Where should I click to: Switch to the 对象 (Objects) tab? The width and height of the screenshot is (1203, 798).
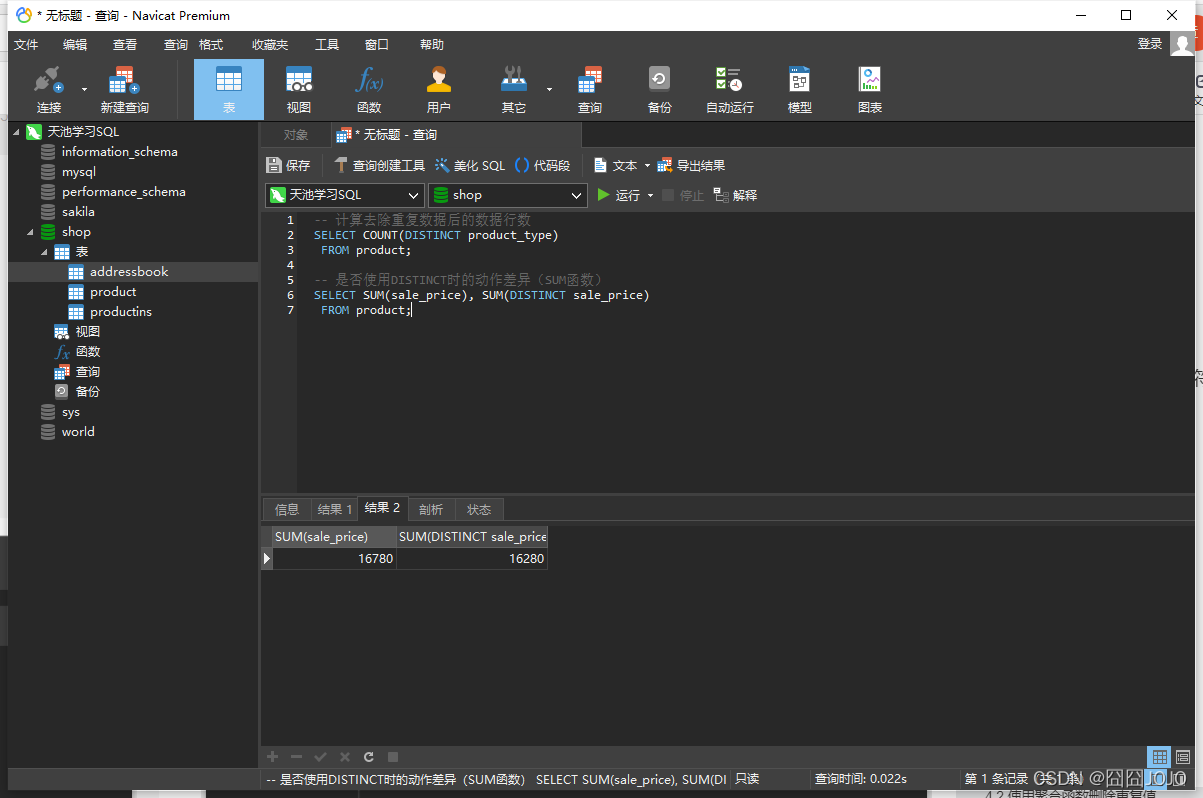click(x=296, y=135)
